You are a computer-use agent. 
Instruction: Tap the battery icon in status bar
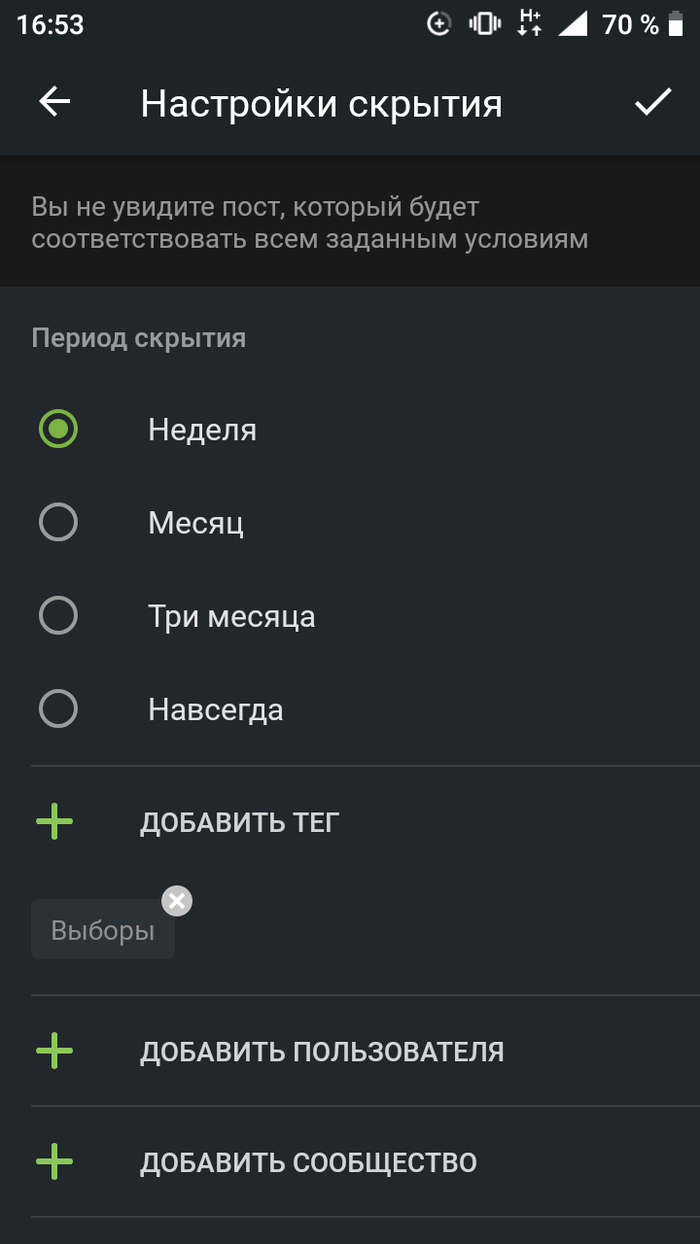(x=679, y=24)
